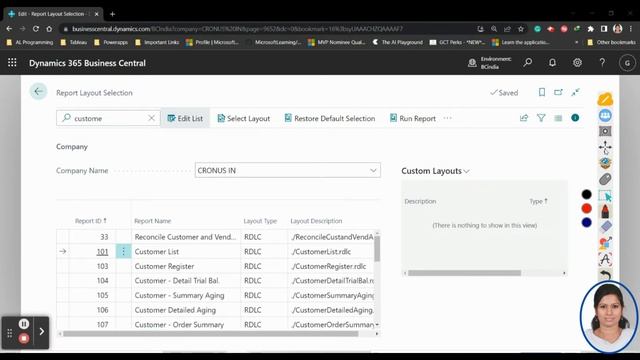Click the vertical scrollbar of the report list
The height and width of the screenshot is (360, 640).
(377, 248)
